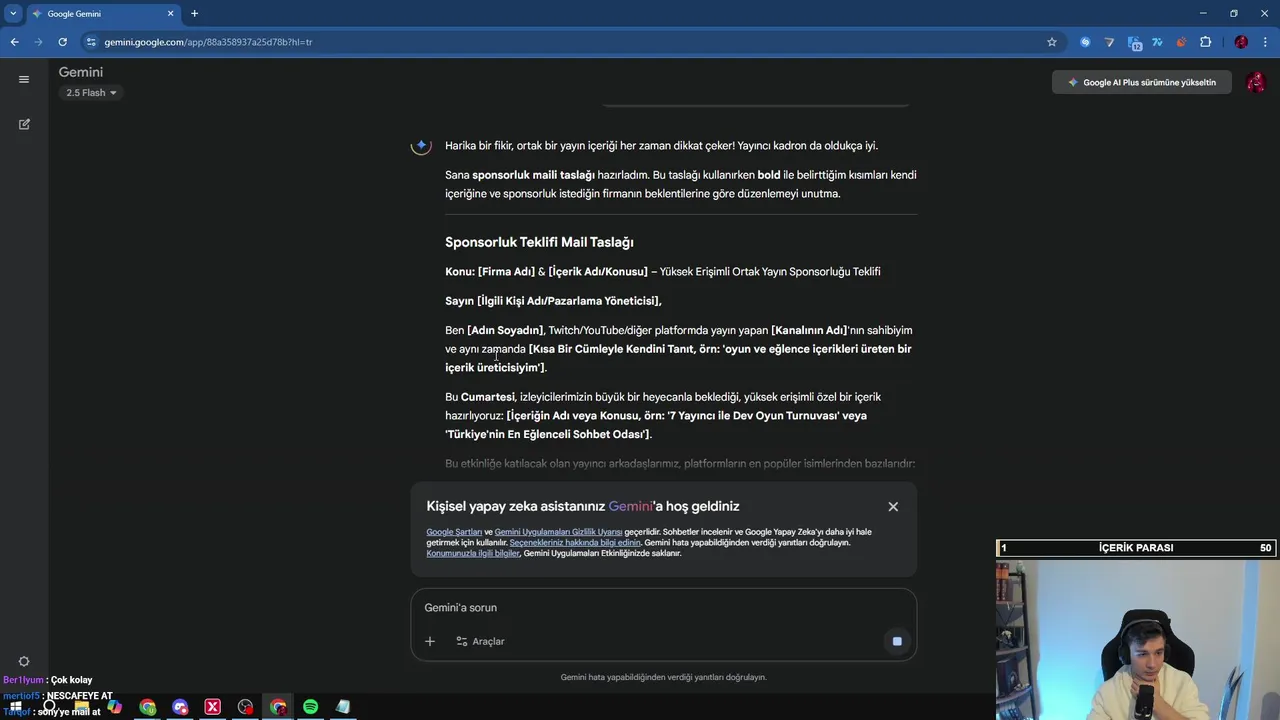The height and width of the screenshot is (720, 1280).
Task: Open the orange extension icon
Action: (1181, 42)
